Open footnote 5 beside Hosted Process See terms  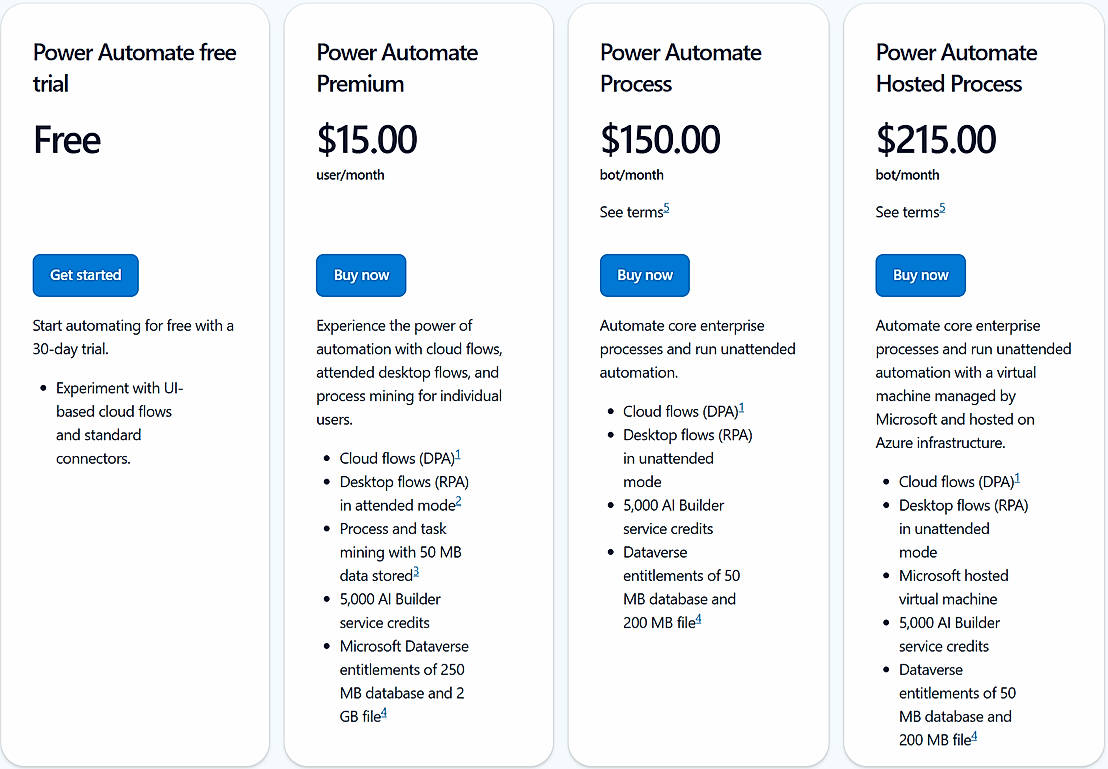point(942,208)
